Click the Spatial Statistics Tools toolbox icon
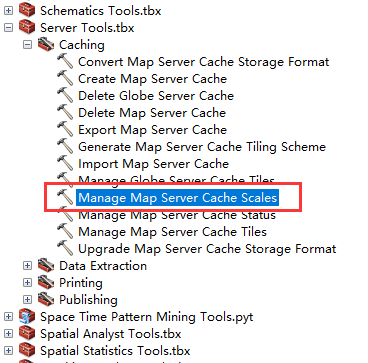This screenshot has height=363, width=368. [27, 351]
